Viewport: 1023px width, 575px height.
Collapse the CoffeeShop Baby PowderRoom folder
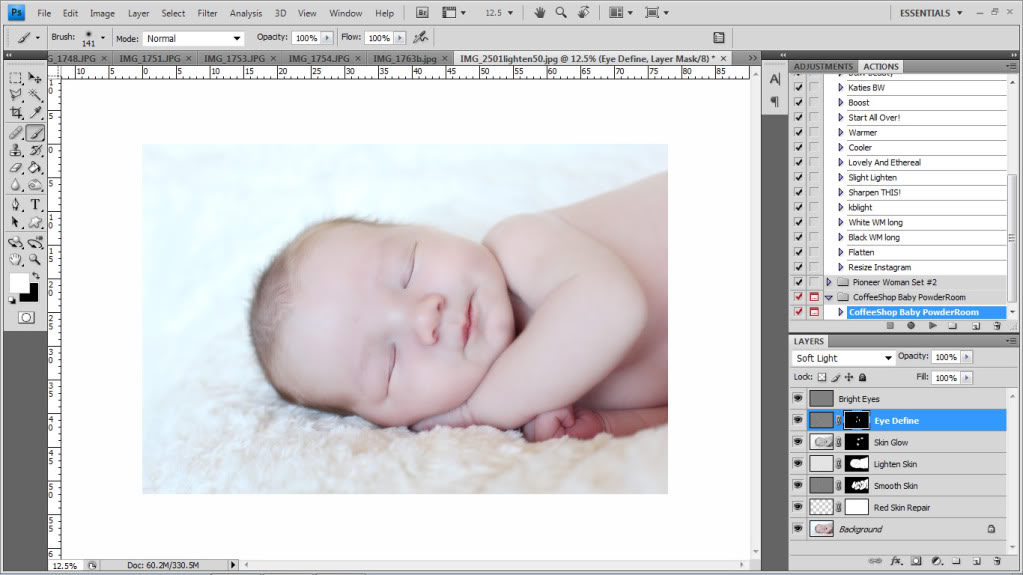tap(829, 298)
